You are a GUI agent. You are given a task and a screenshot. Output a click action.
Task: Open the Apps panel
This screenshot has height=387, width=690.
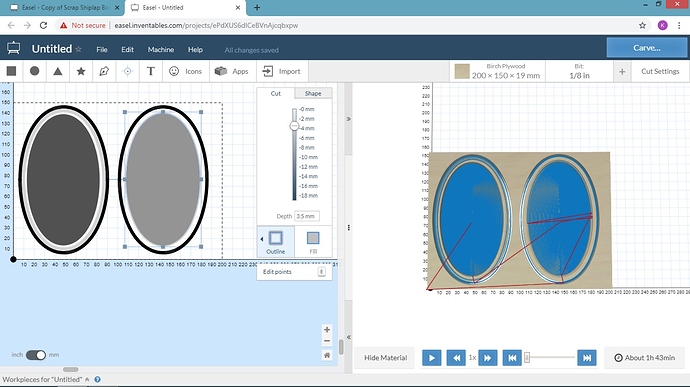click(231, 71)
